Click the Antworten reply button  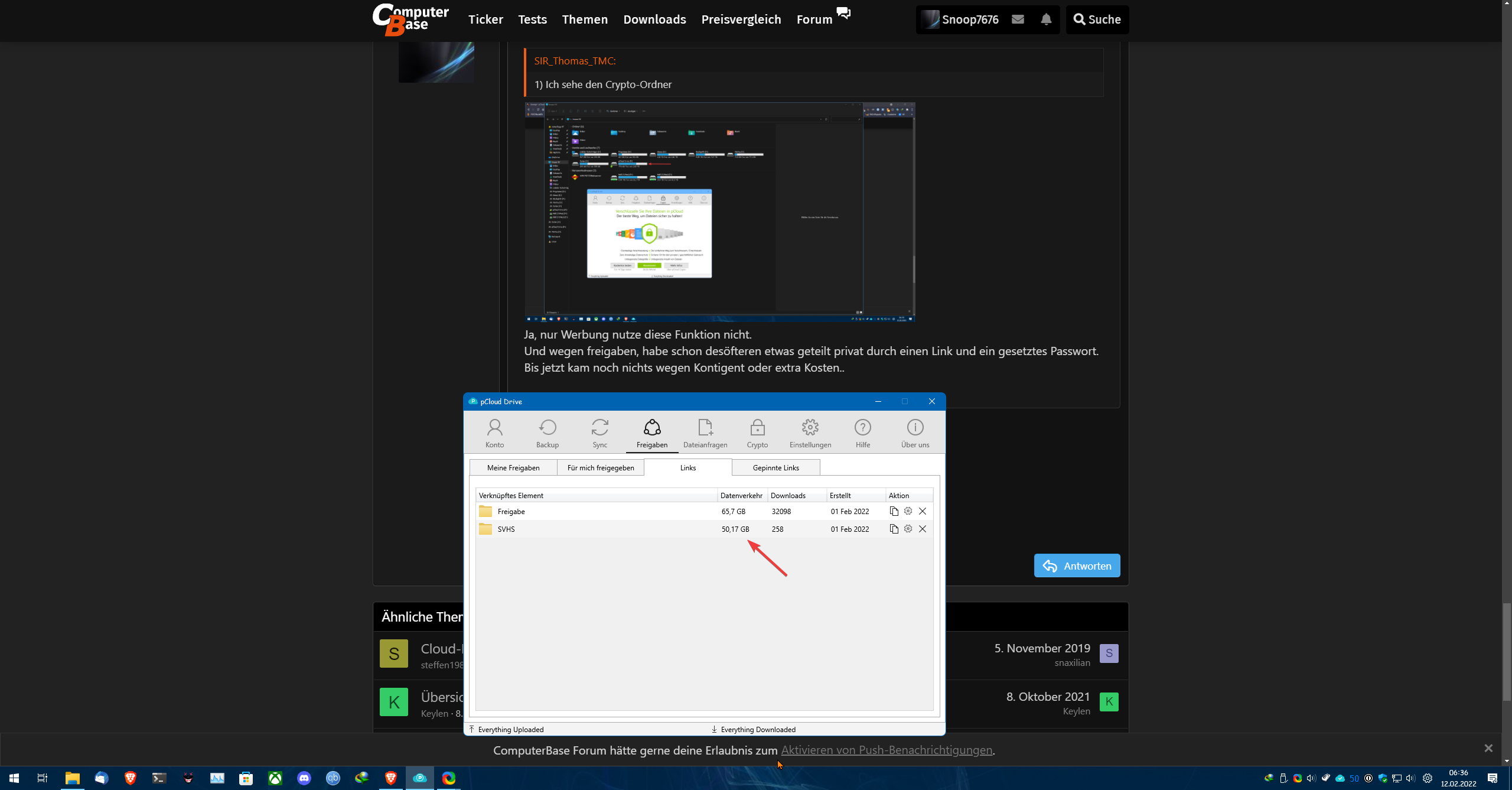point(1077,565)
